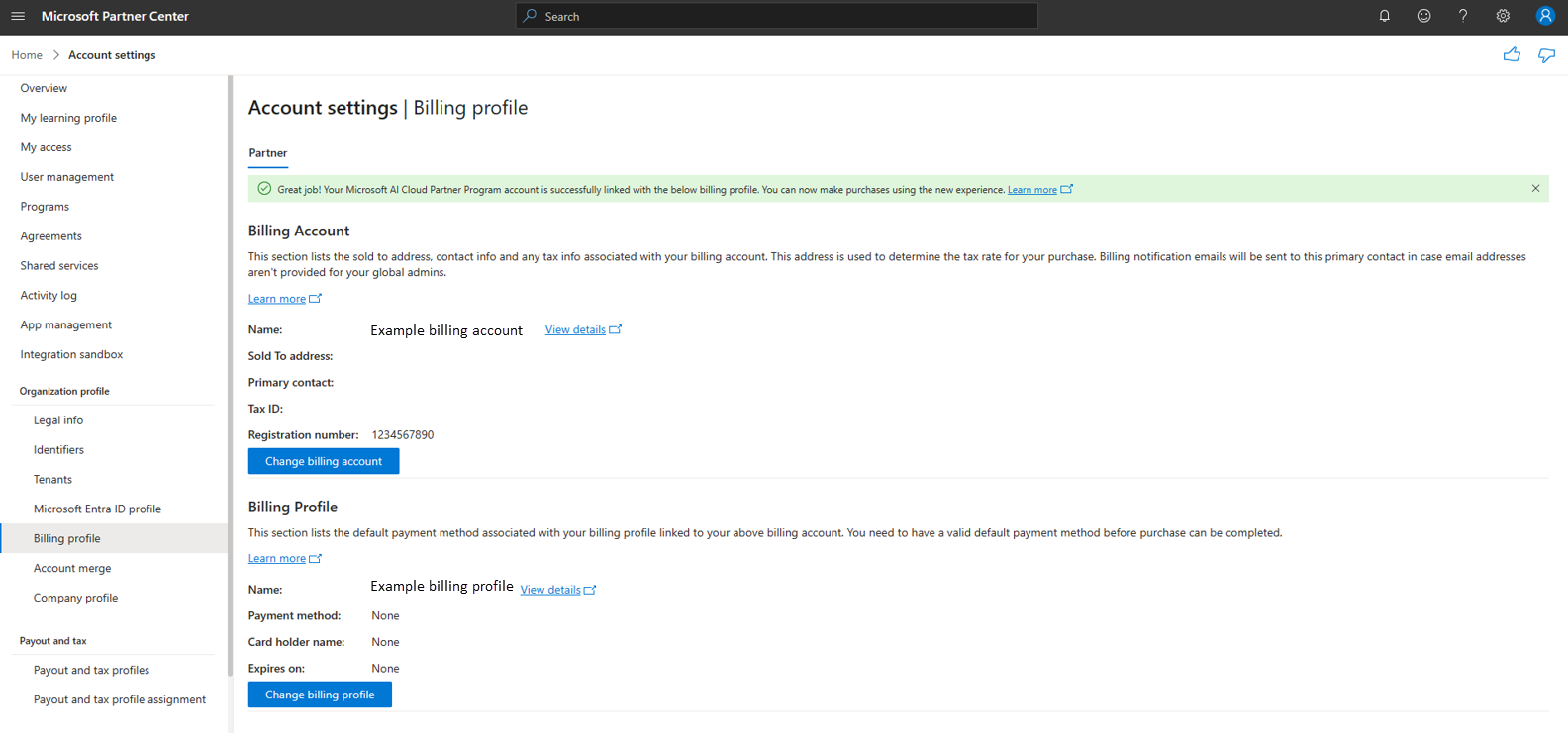Viewport: 1568px width, 741px height.
Task: Click the Search input field
Action: 777,16
